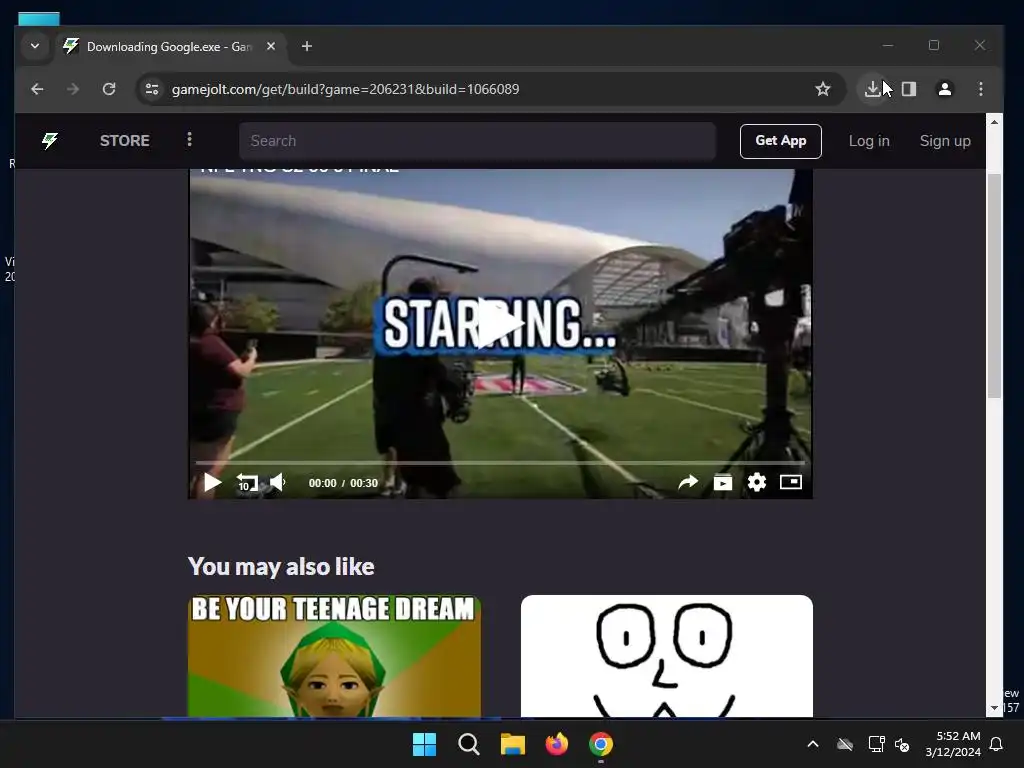Close the Downloading Google.exe tab

pos(271,46)
